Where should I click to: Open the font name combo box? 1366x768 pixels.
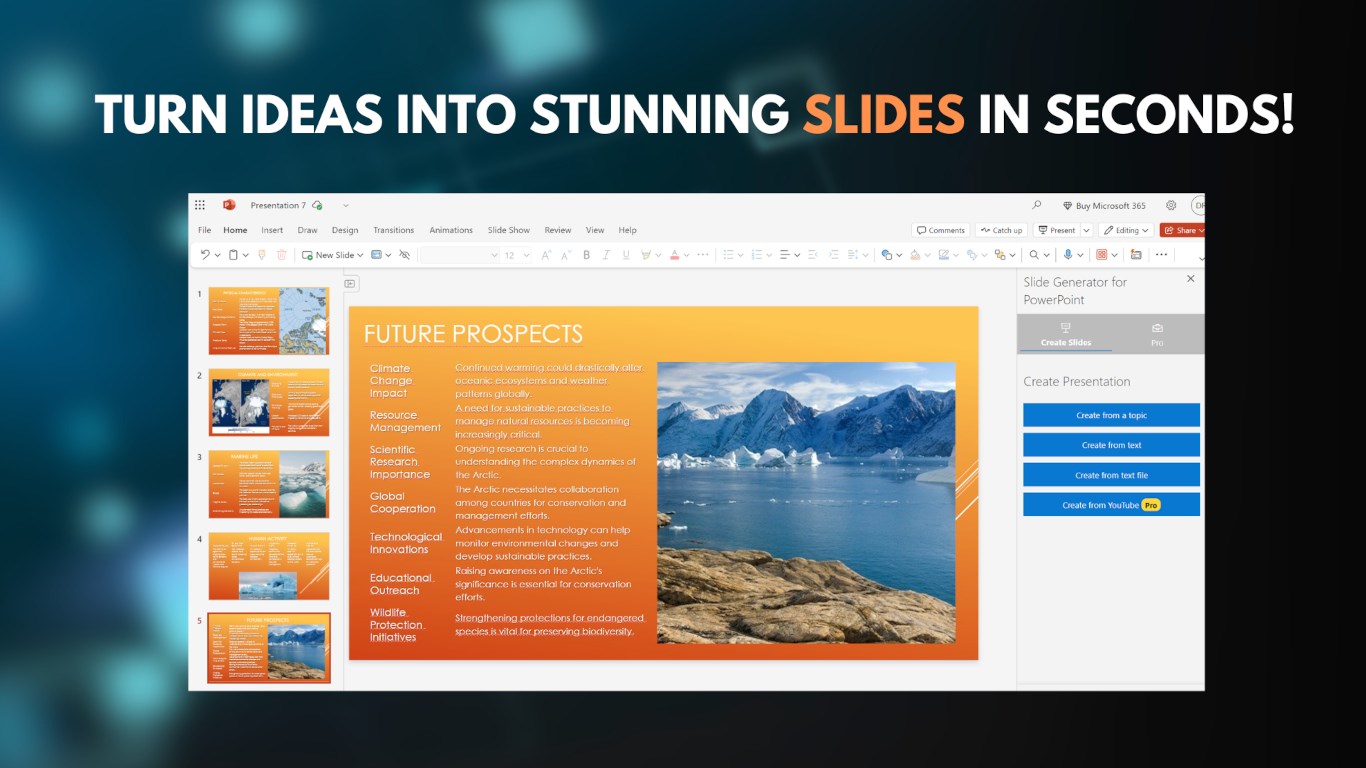[x=459, y=255]
